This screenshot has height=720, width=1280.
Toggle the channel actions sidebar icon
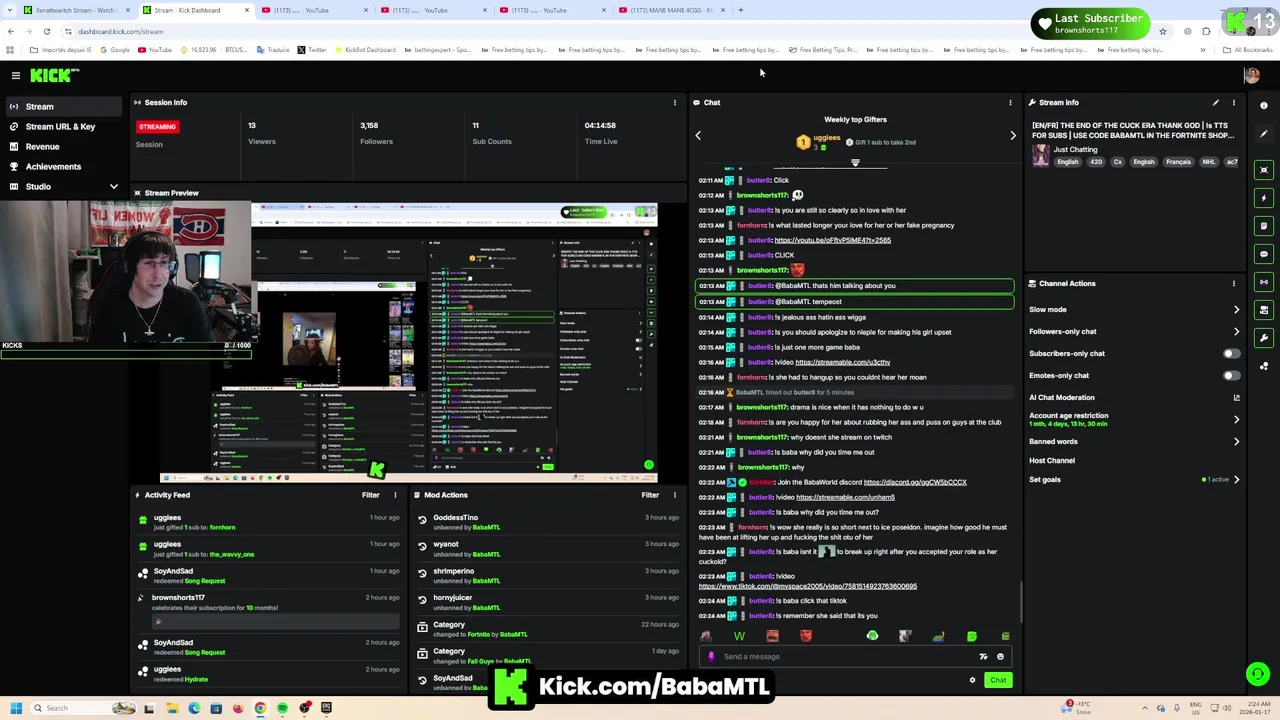[1264, 310]
